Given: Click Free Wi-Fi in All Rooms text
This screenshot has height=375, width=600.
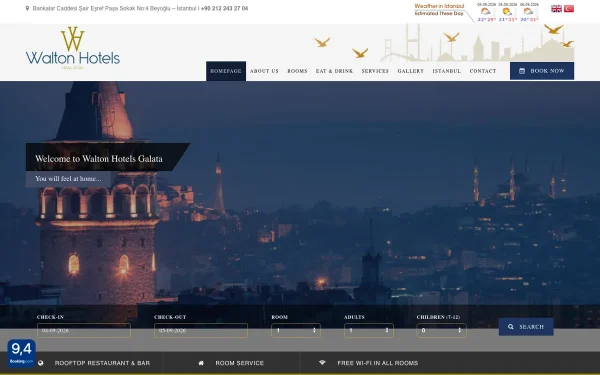Looking at the screenshot, I should [x=378, y=363].
